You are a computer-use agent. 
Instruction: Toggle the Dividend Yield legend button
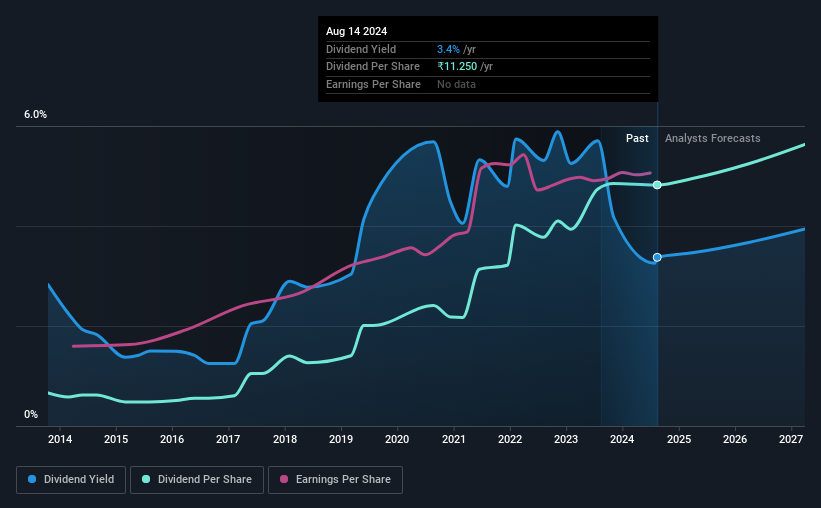click(71, 480)
